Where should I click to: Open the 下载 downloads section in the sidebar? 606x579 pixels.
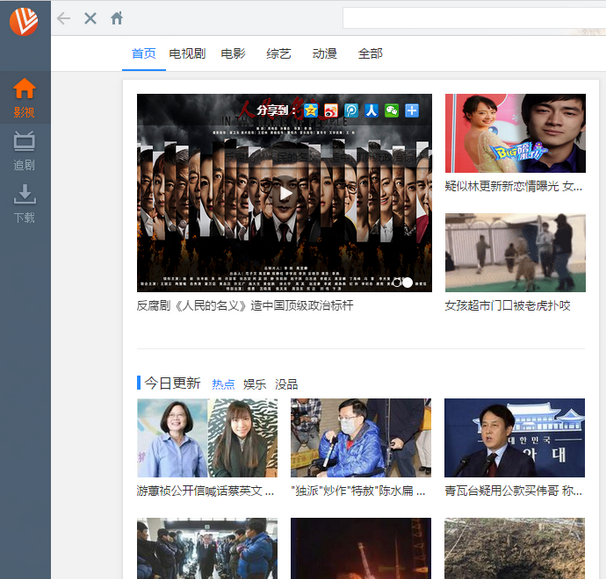click(x=24, y=203)
